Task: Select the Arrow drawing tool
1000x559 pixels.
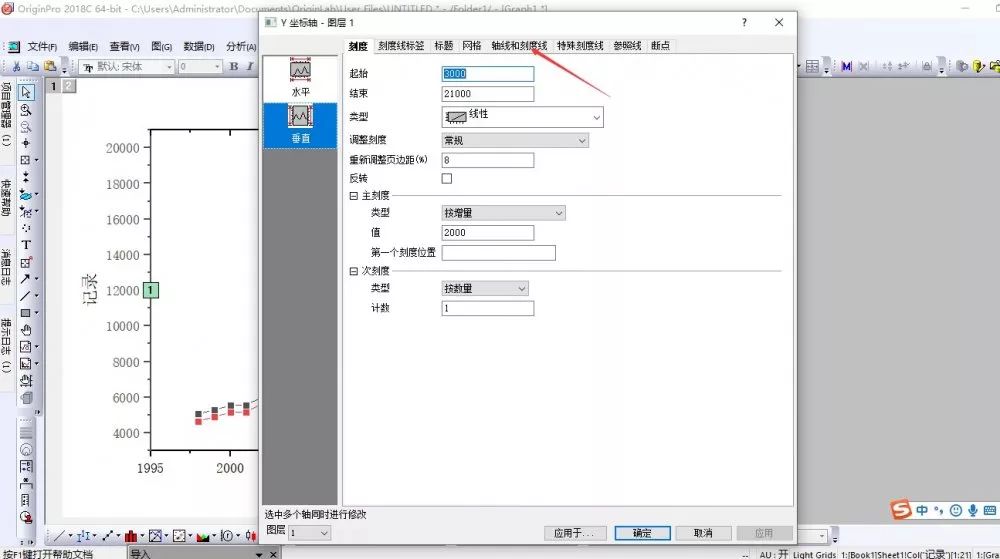Action: 26,279
